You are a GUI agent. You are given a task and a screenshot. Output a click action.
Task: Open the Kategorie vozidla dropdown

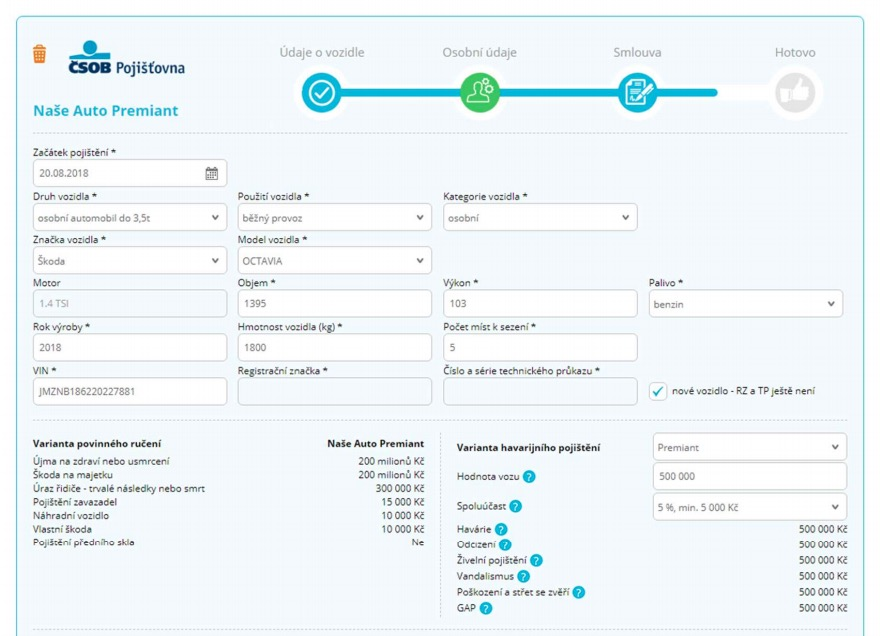click(x=540, y=217)
